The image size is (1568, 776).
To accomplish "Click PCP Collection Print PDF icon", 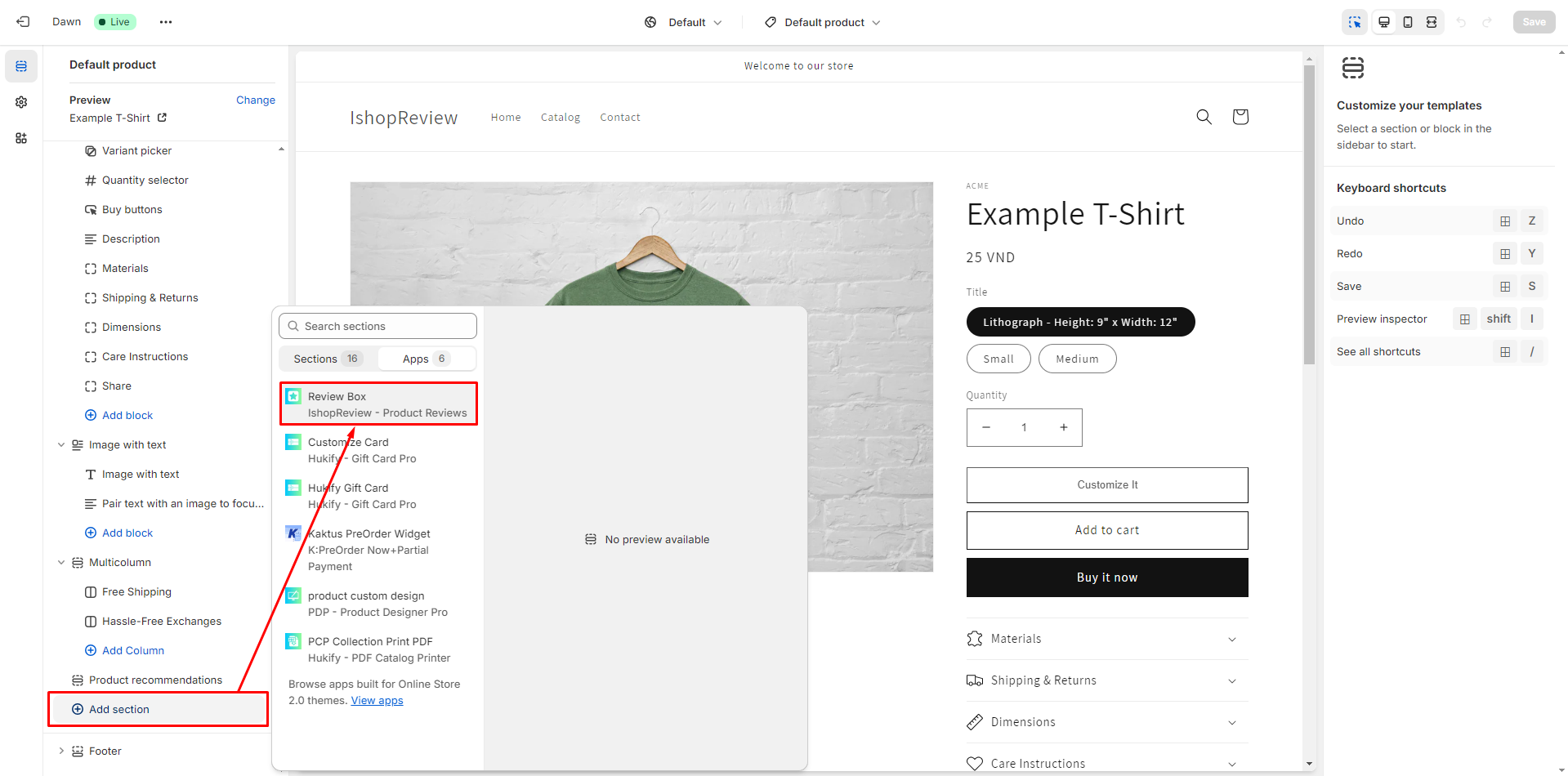I will coord(293,641).
